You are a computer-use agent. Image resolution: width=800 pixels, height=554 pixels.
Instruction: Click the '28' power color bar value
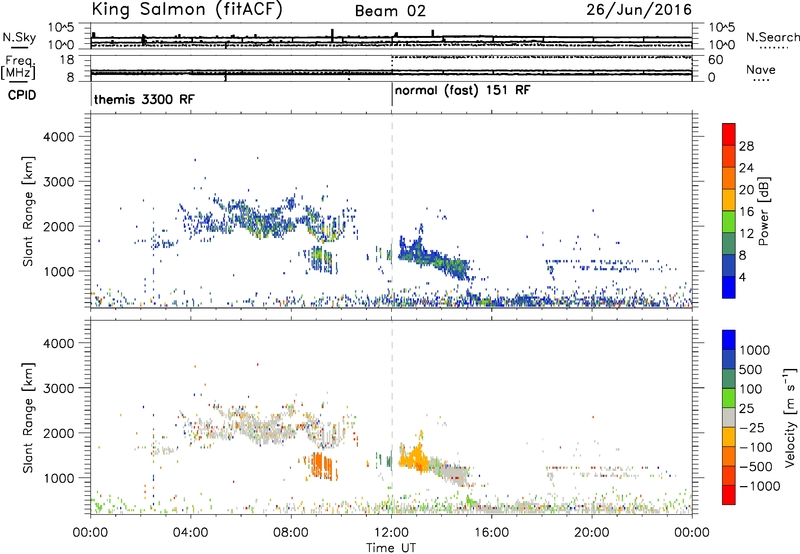point(746,146)
